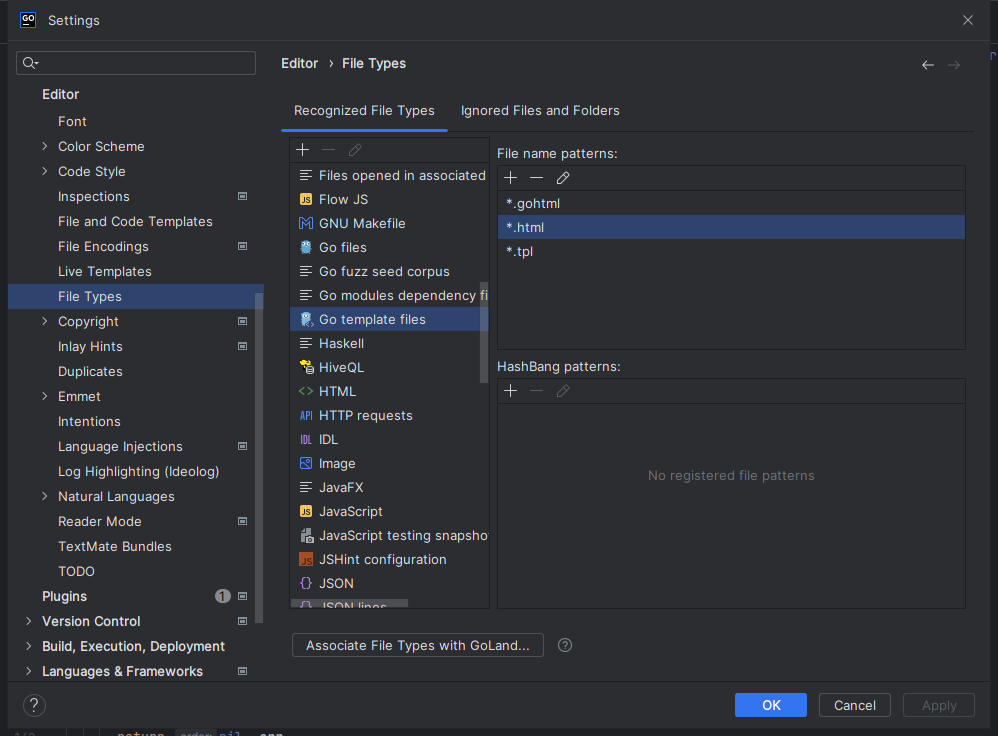Click edit pencil in File name patterns toolbar
This screenshot has width=998, height=736.
pyautogui.click(x=563, y=178)
